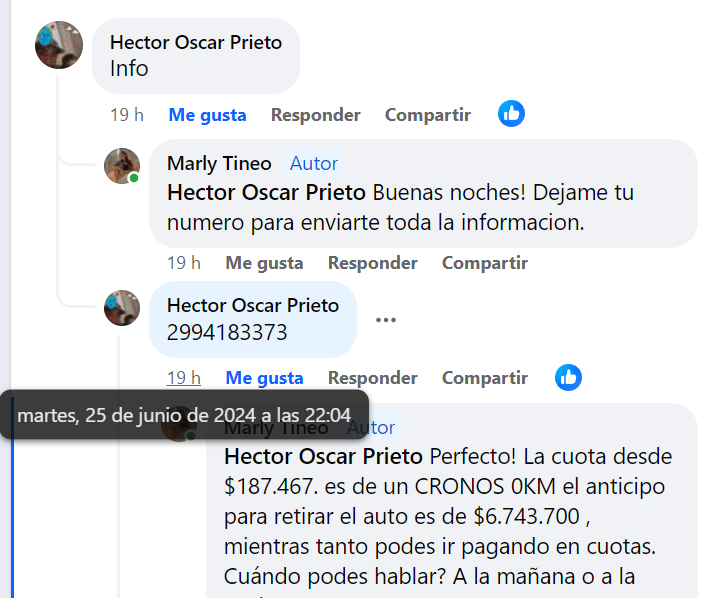Open the Marly Tineo name link on the first reply
The height and width of the screenshot is (598, 716).
pos(219,163)
